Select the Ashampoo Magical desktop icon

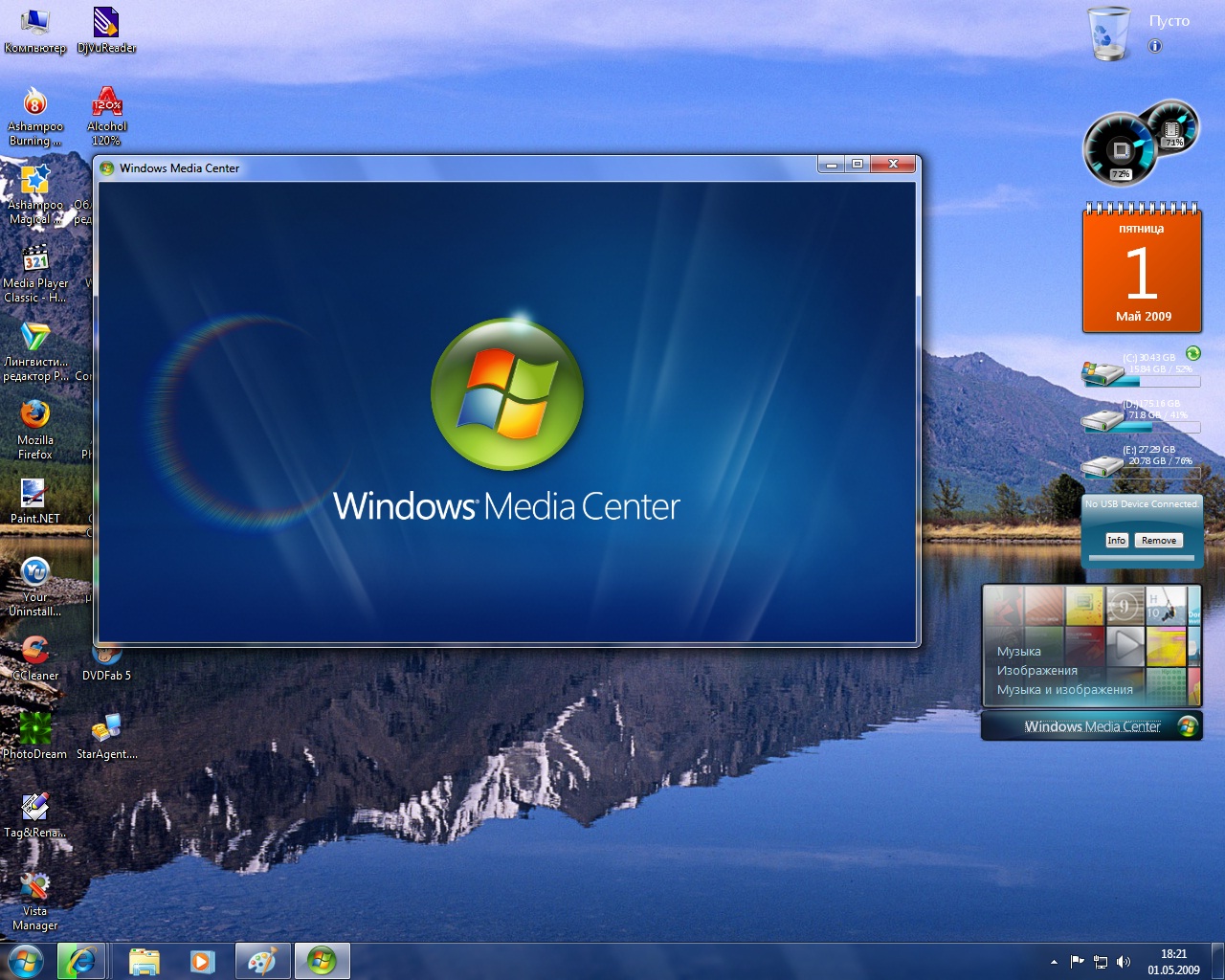35,194
